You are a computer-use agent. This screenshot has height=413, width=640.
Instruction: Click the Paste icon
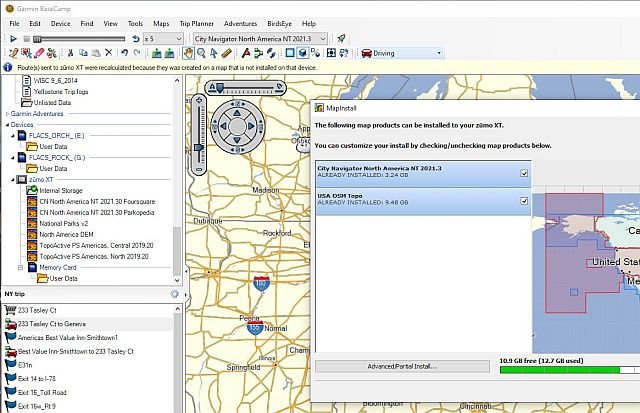pyautogui.click(x=96, y=53)
